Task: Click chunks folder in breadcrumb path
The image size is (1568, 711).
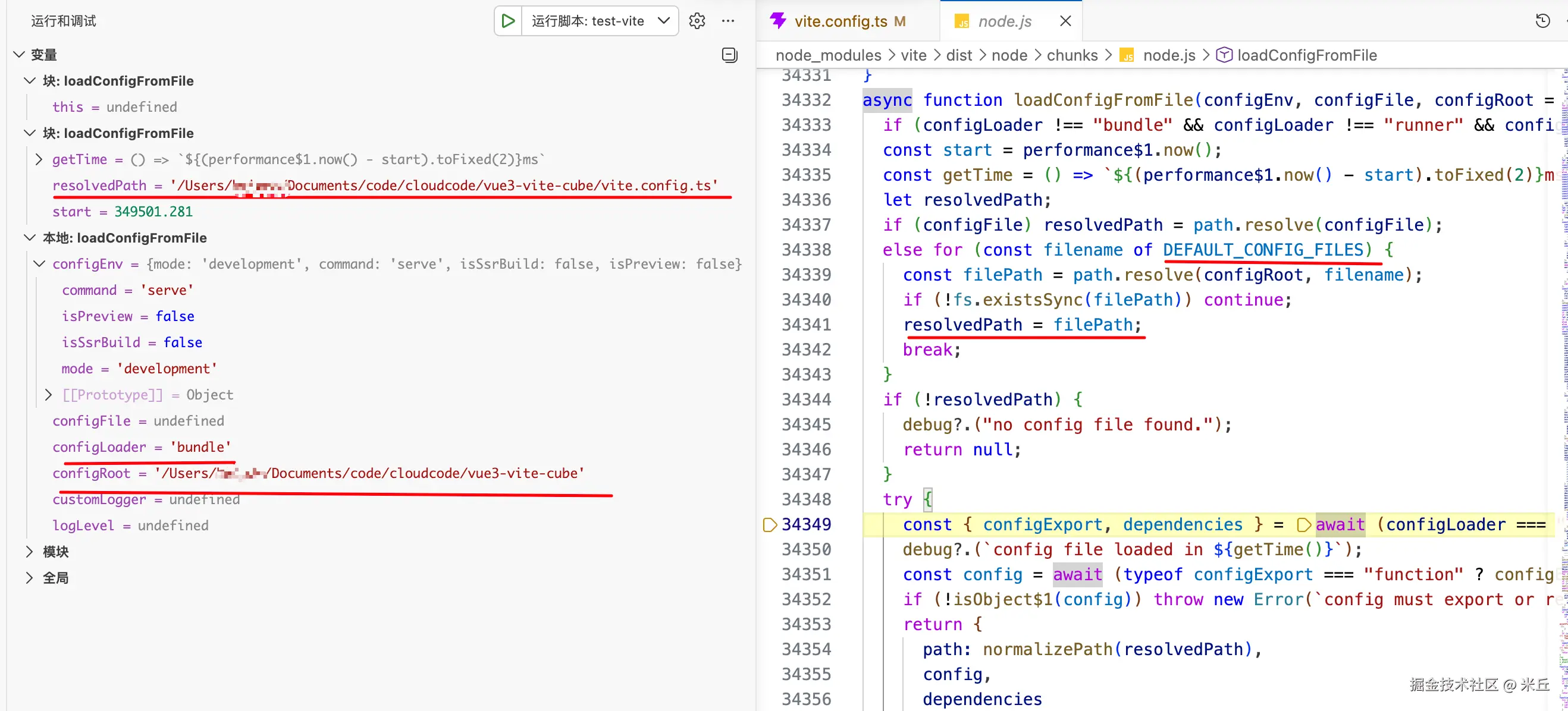Action: pyautogui.click(x=1071, y=55)
